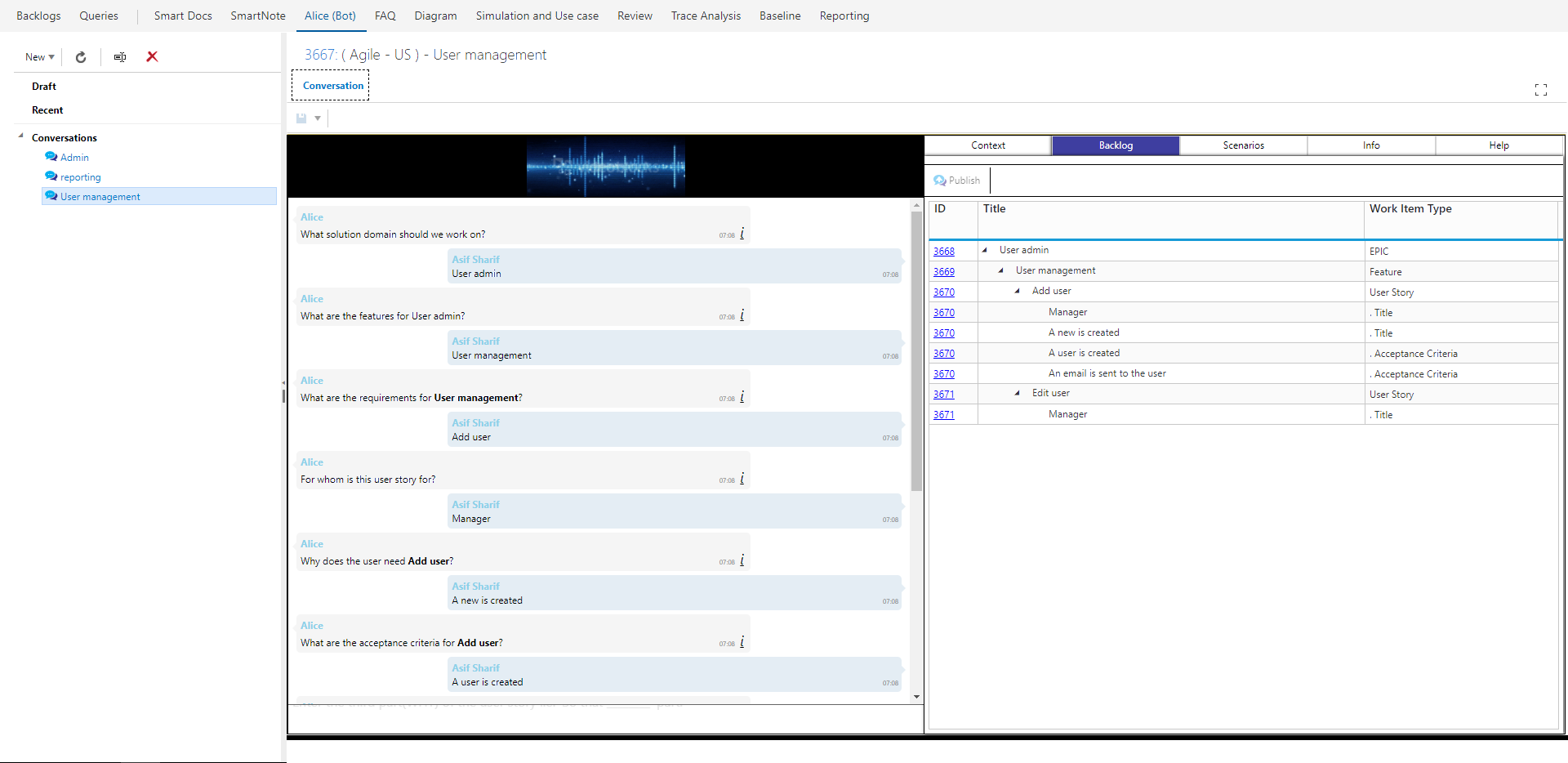This screenshot has width=1568, height=763.
Task: Open the save options dropdown arrow
Action: point(318,118)
